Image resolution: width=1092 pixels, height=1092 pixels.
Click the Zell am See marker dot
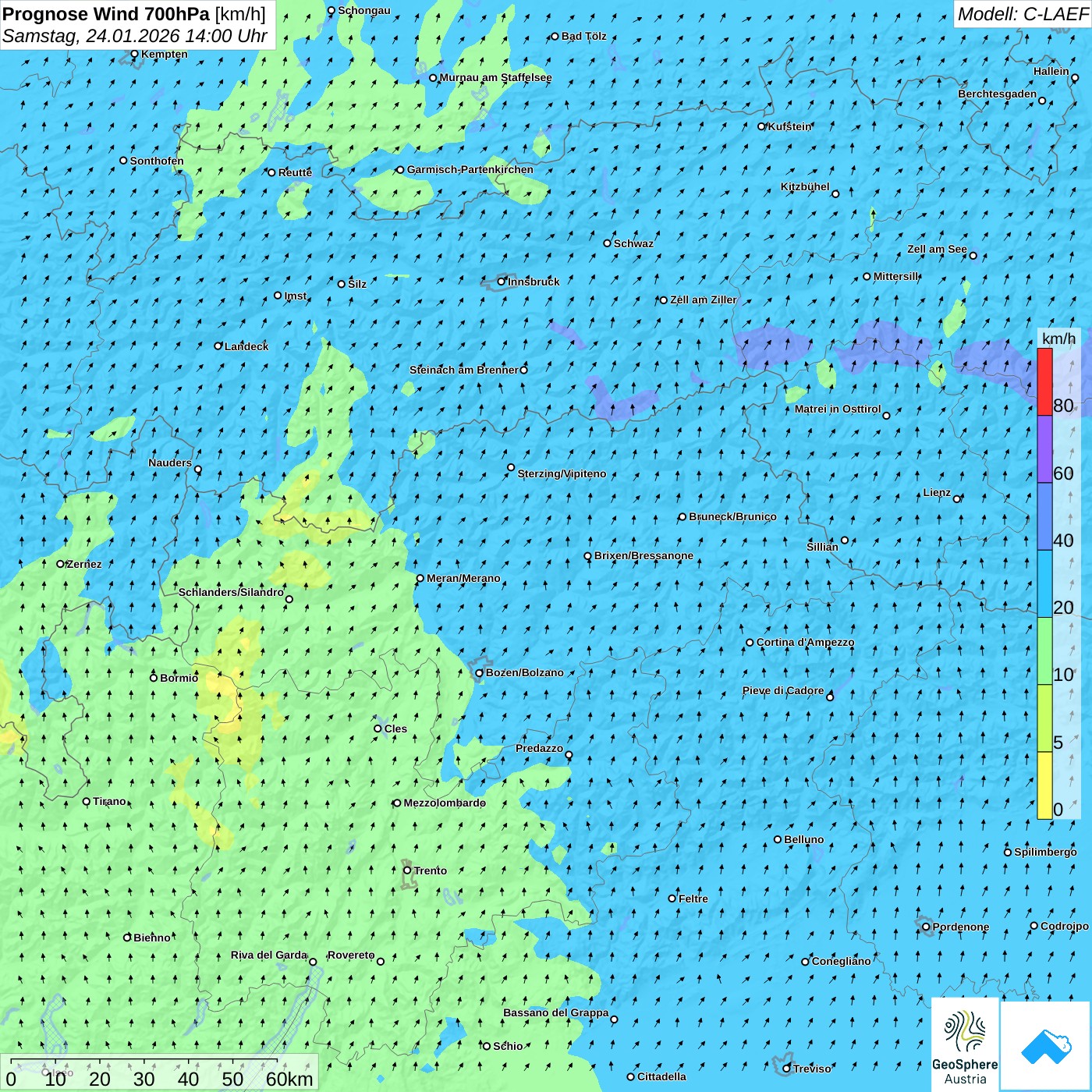click(973, 255)
